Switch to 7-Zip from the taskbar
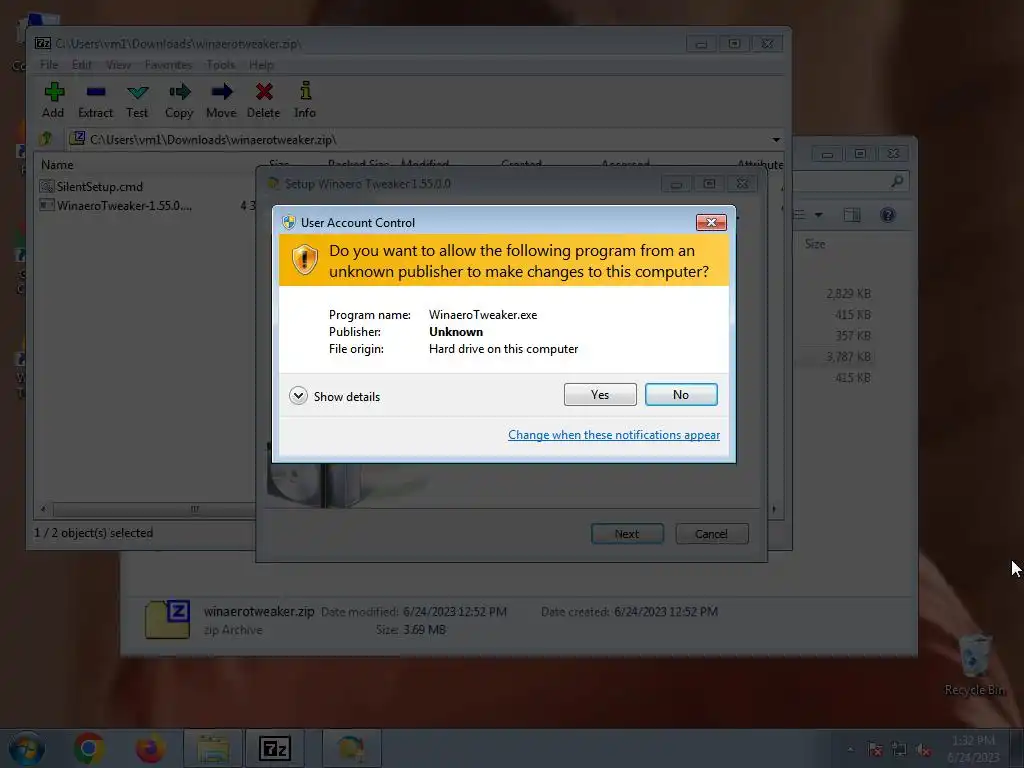Viewport: 1024px width, 768px height. (x=275, y=748)
